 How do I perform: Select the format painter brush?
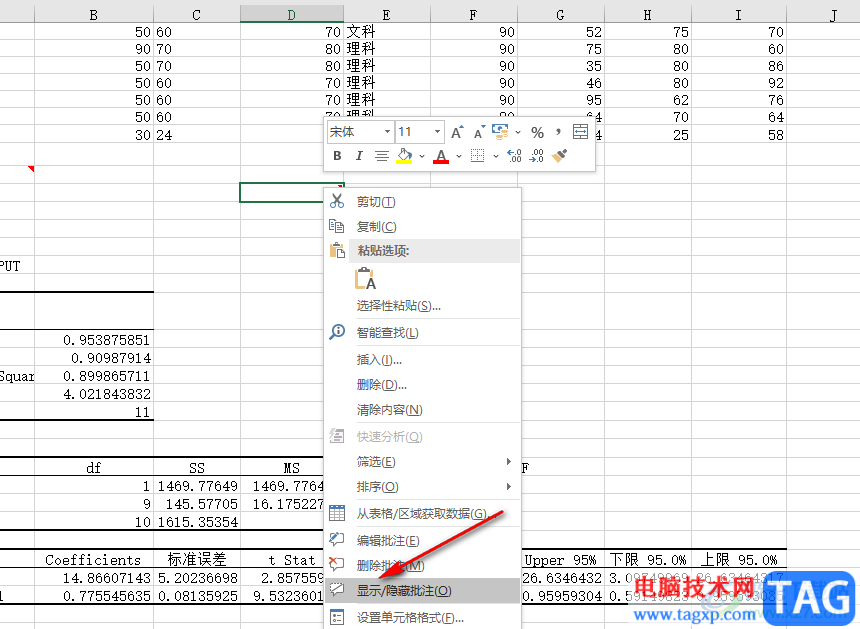point(559,156)
